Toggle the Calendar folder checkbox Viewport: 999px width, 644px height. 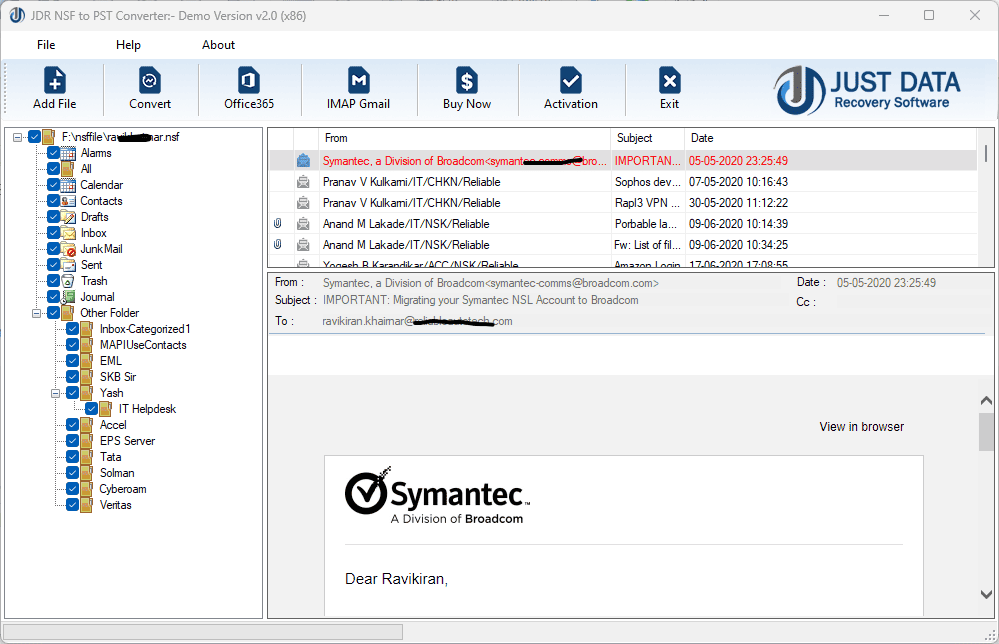pos(54,185)
